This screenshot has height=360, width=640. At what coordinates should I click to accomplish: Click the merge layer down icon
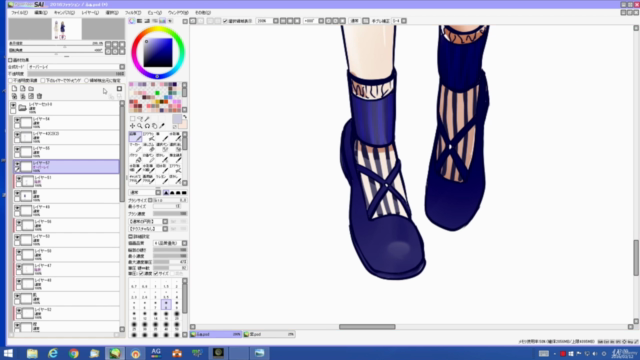[22, 96]
